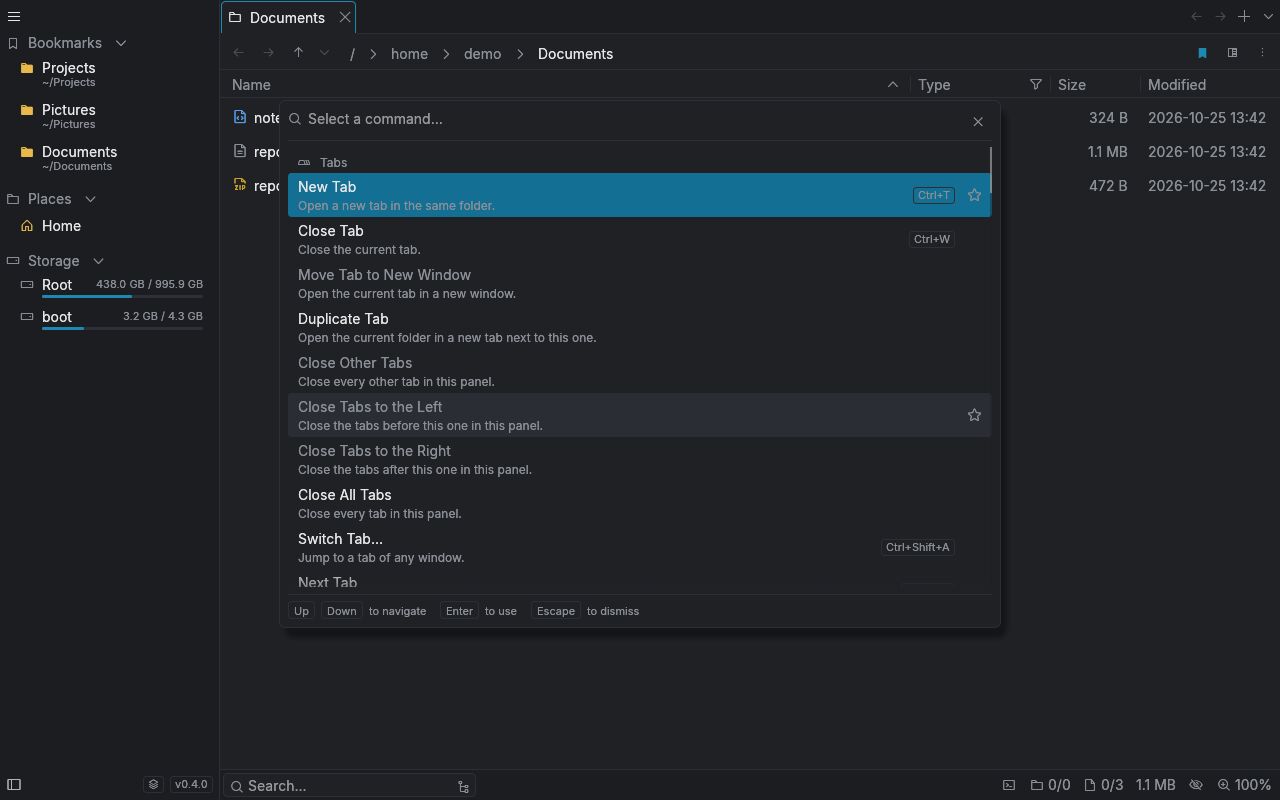
Task: Add a new tab with the plus icon
Action: pyautogui.click(x=1244, y=17)
